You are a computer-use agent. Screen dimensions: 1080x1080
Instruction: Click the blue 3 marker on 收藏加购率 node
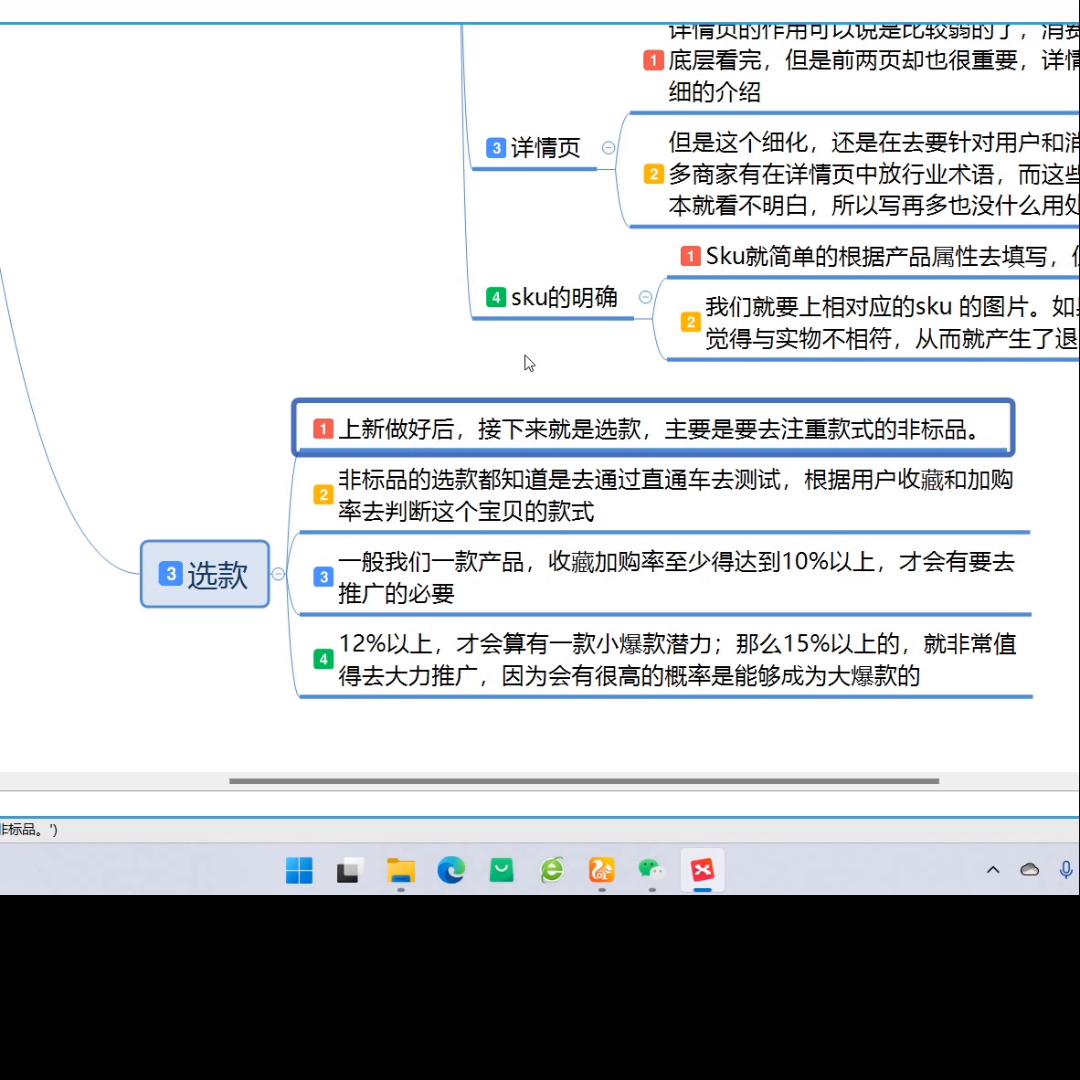[x=322, y=577]
